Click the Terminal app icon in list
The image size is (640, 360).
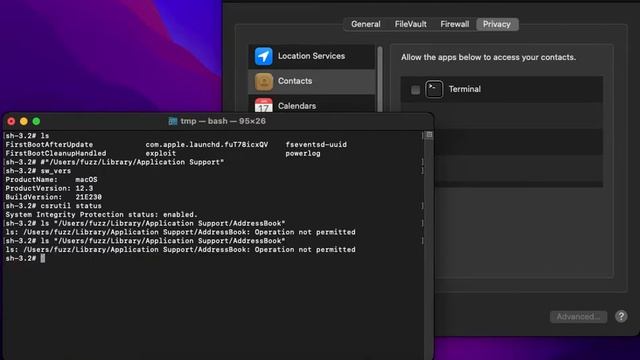[x=434, y=89]
